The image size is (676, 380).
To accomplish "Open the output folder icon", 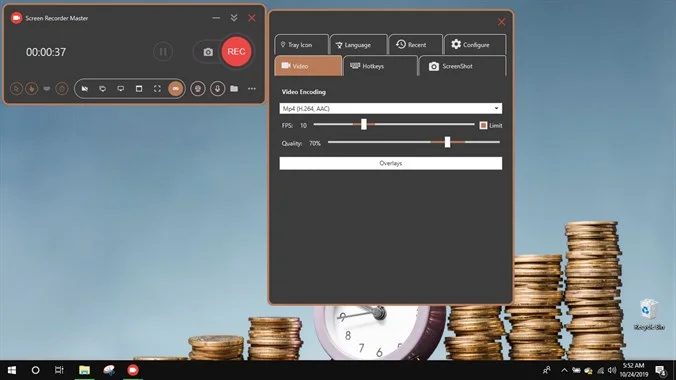I will pyautogui.click(x=234, y=88).
